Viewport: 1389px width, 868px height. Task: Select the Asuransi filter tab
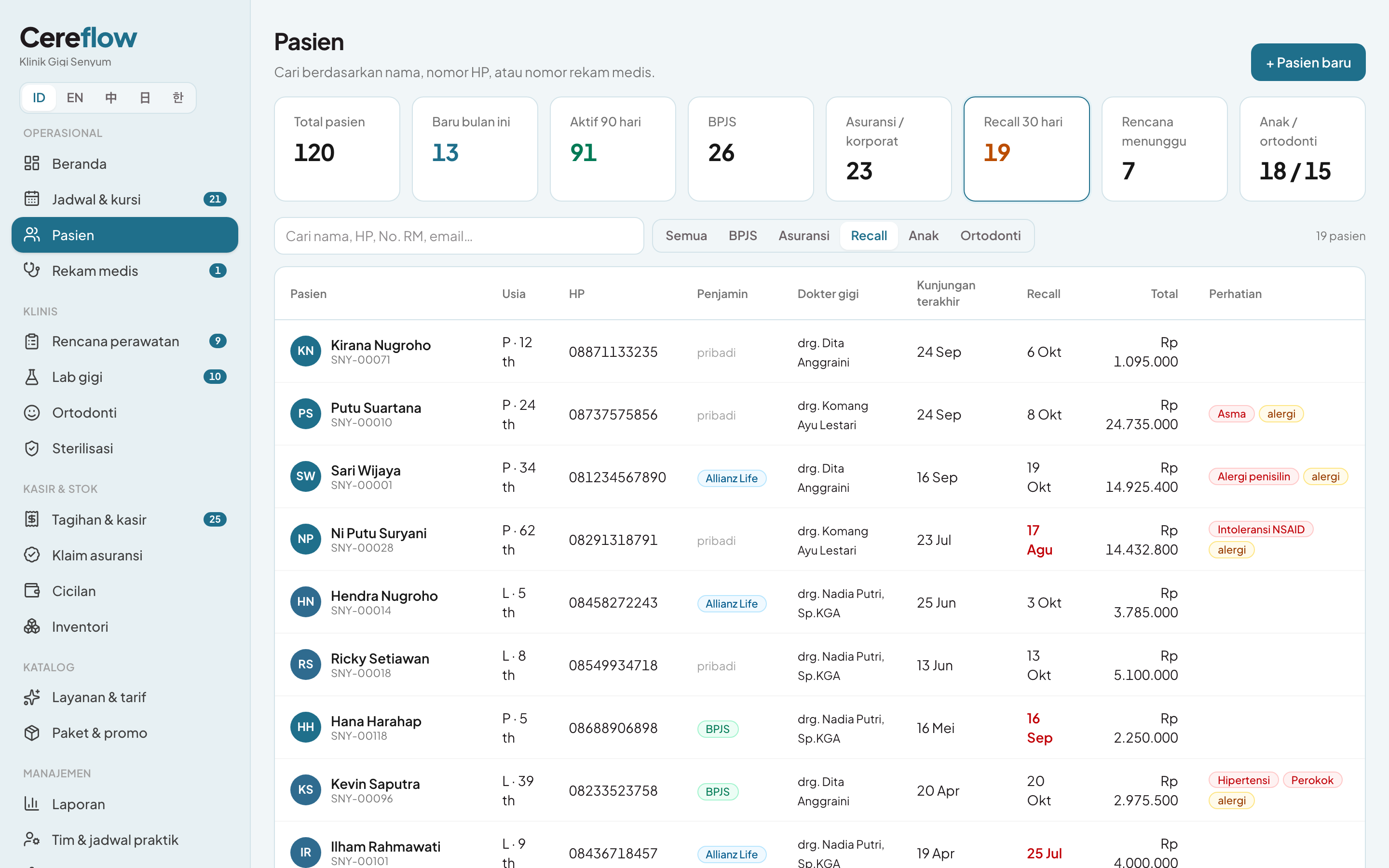pyautogui.click(x=803, y=236)
